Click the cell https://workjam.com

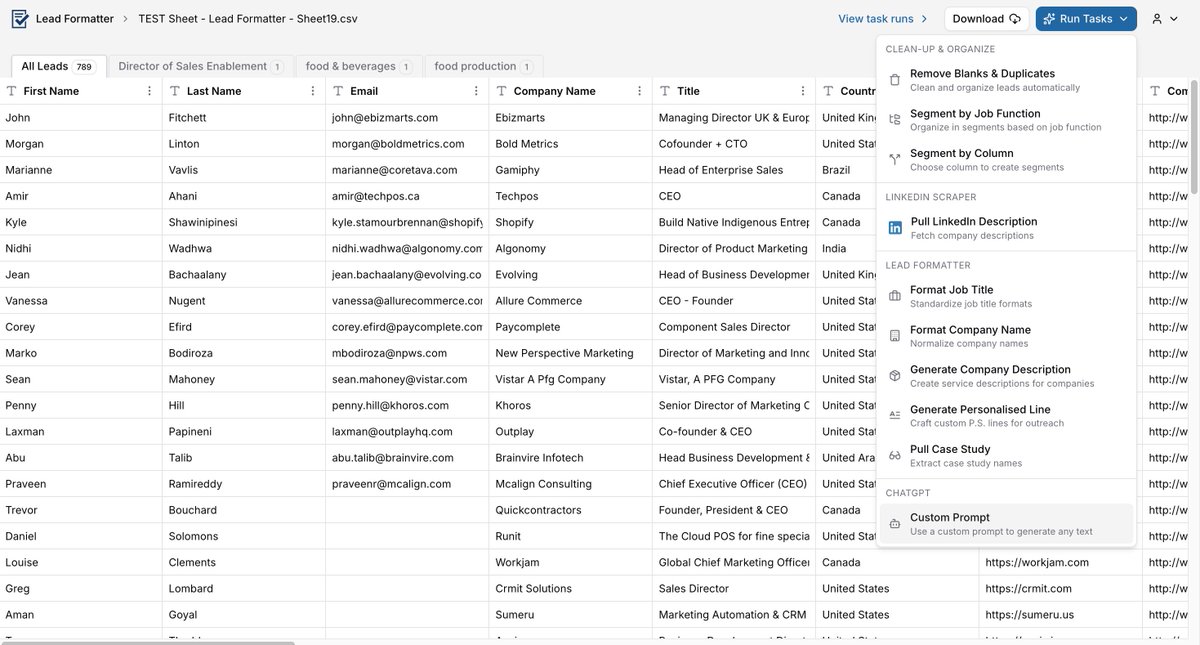[1060, 562]
